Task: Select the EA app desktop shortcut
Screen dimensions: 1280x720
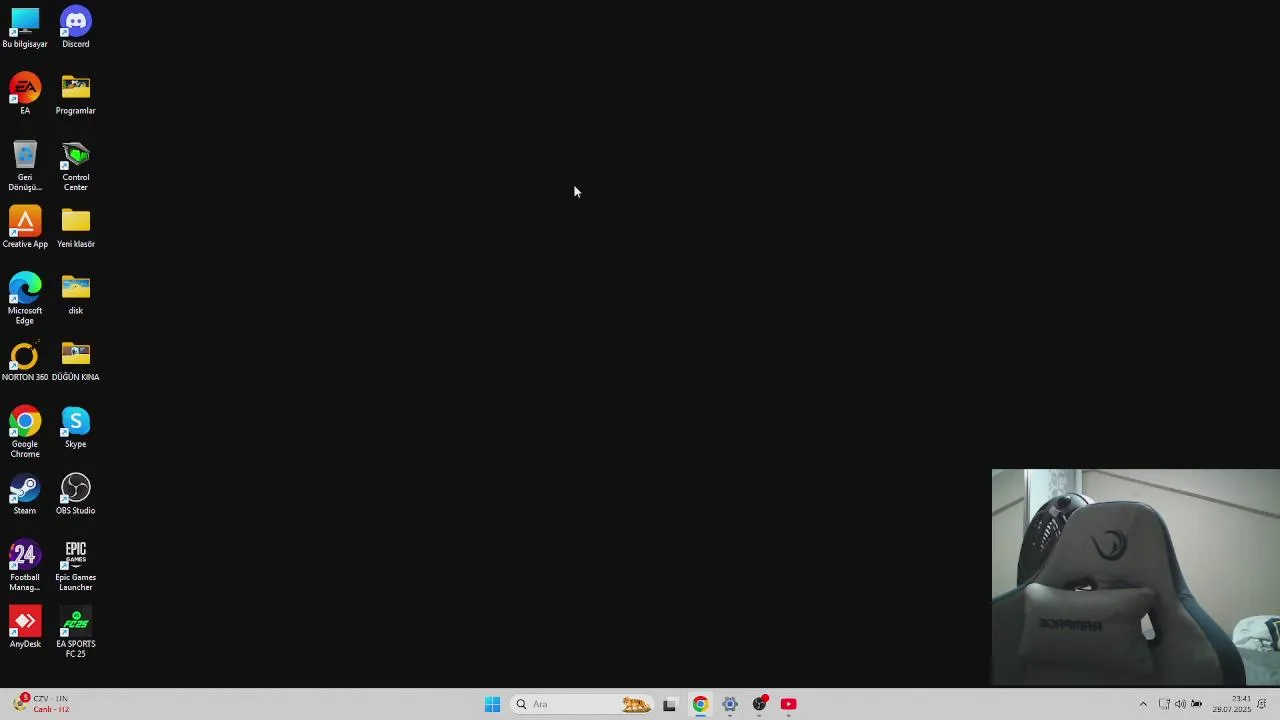Action: click(25, 94)
